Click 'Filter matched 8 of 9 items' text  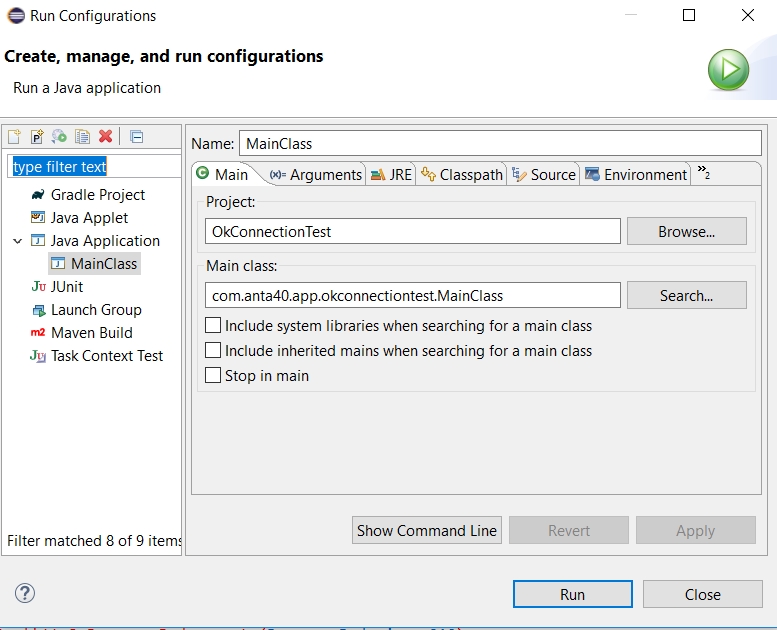click(x=94, y=540)
